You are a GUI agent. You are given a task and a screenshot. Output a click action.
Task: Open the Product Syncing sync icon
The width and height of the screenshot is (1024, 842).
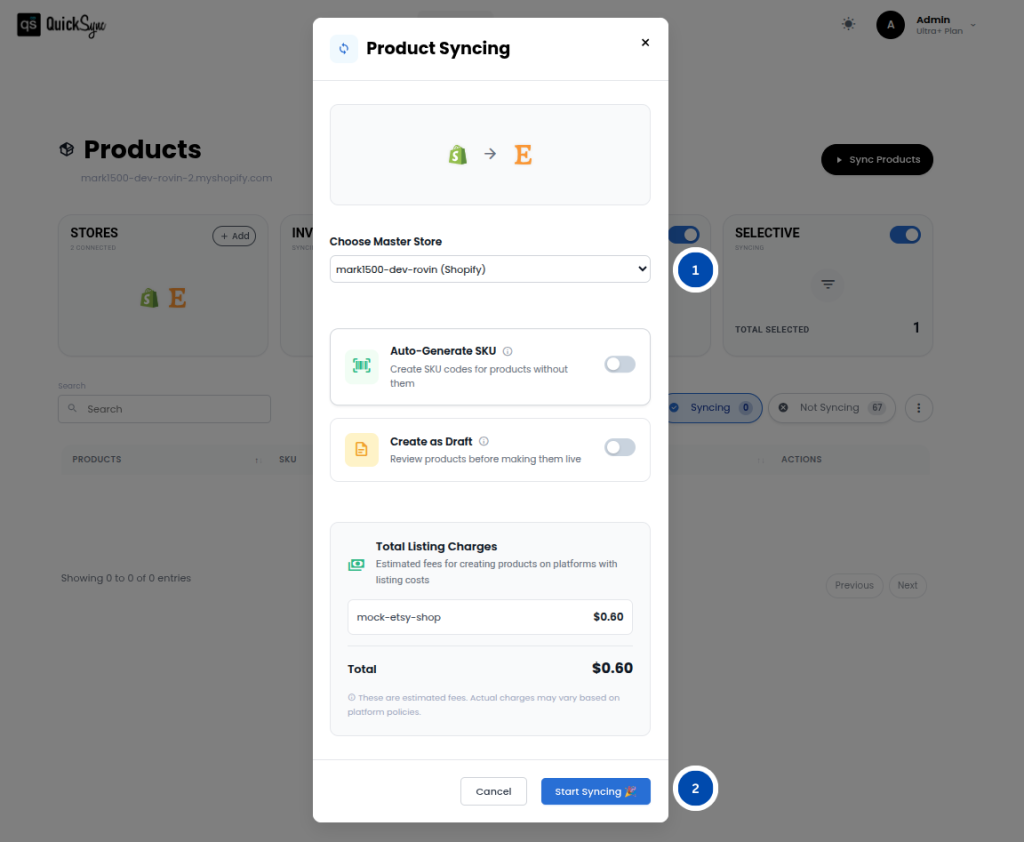coord(341,48)
